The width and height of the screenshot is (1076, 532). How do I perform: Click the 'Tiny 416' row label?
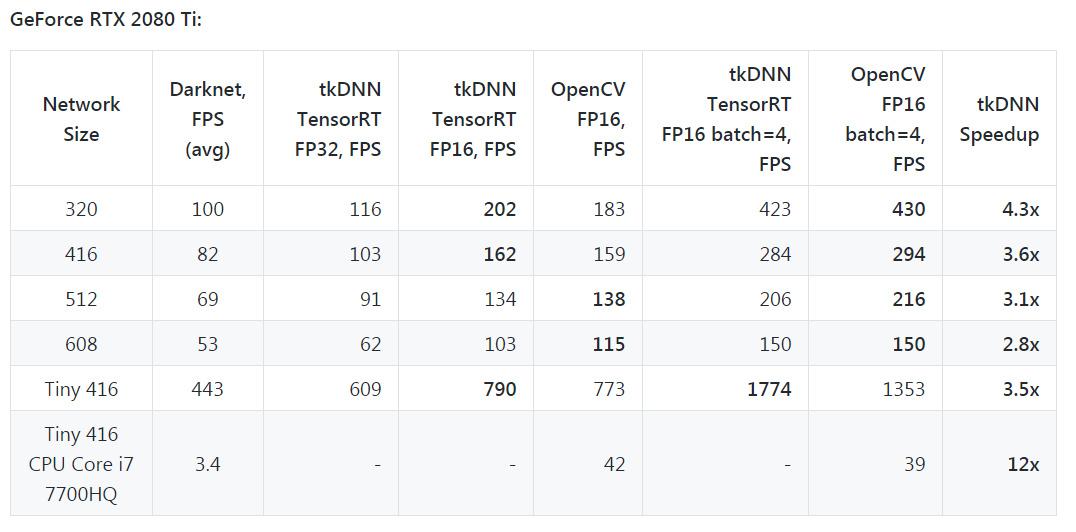click(81, 389)
